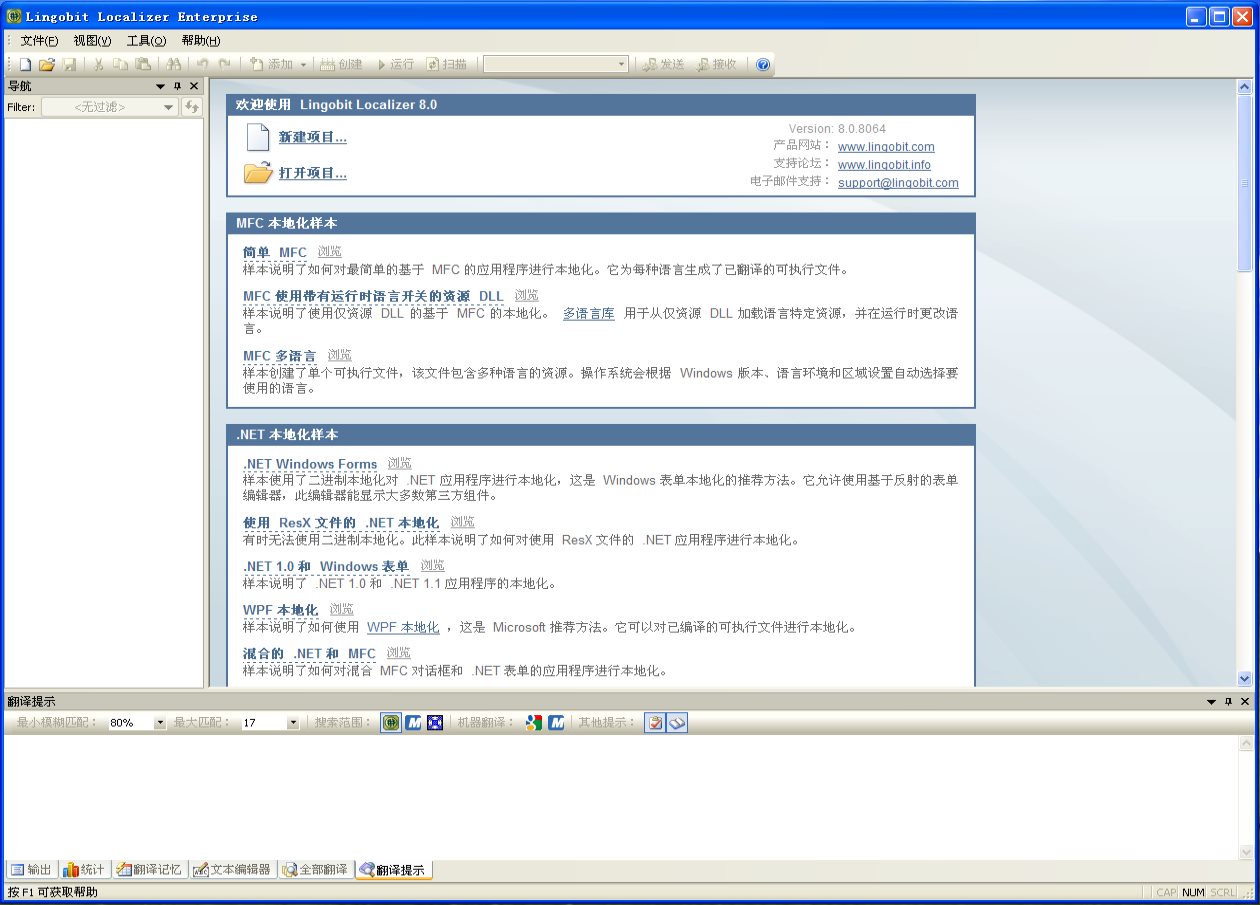The height and width of the screenshot is (905, 1260).
Task: Close the 翻译提示 panel
Action: [x=1245, y=701]
